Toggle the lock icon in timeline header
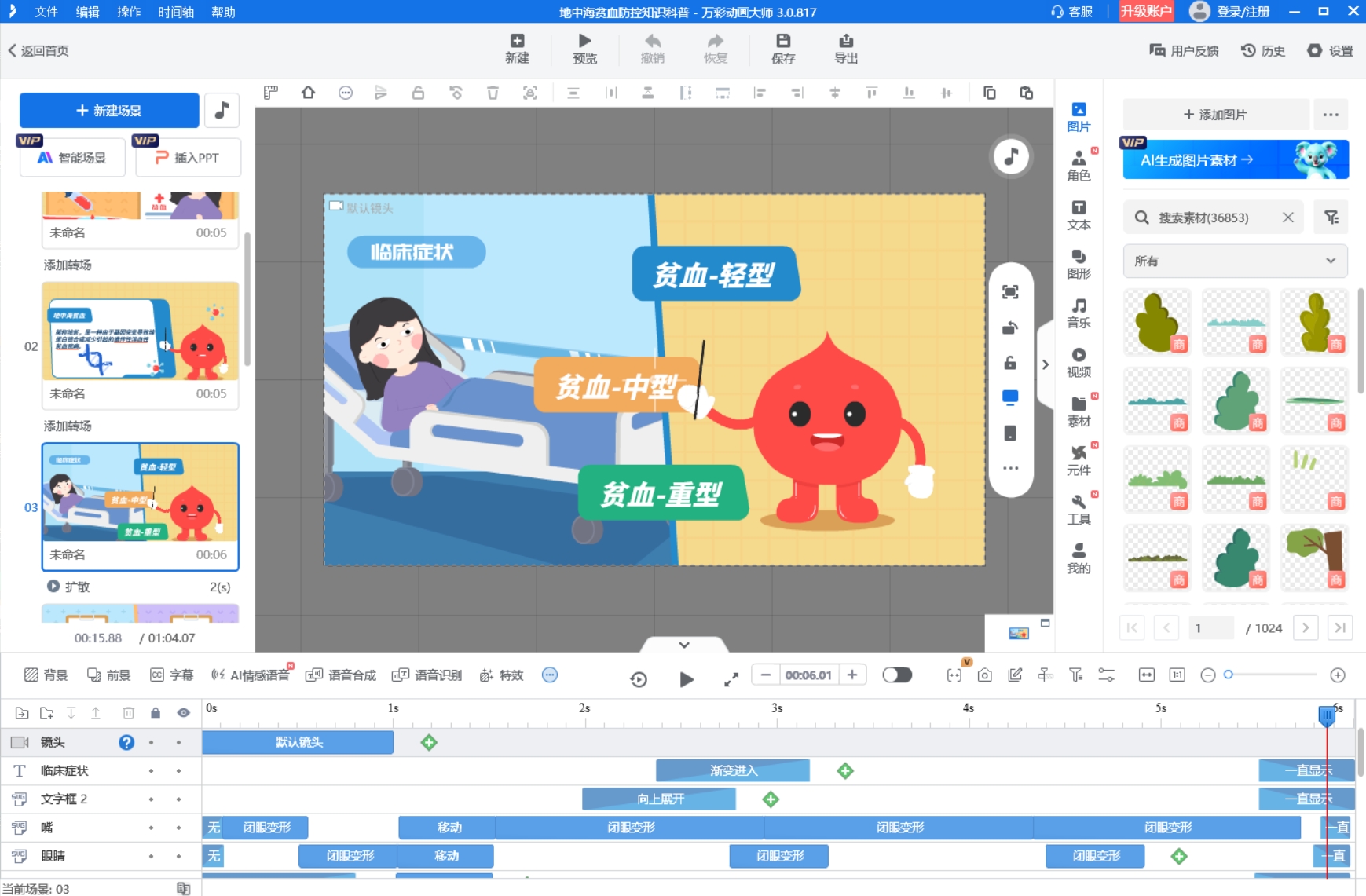Screen dimensions: 1366x896 (156, 713)
